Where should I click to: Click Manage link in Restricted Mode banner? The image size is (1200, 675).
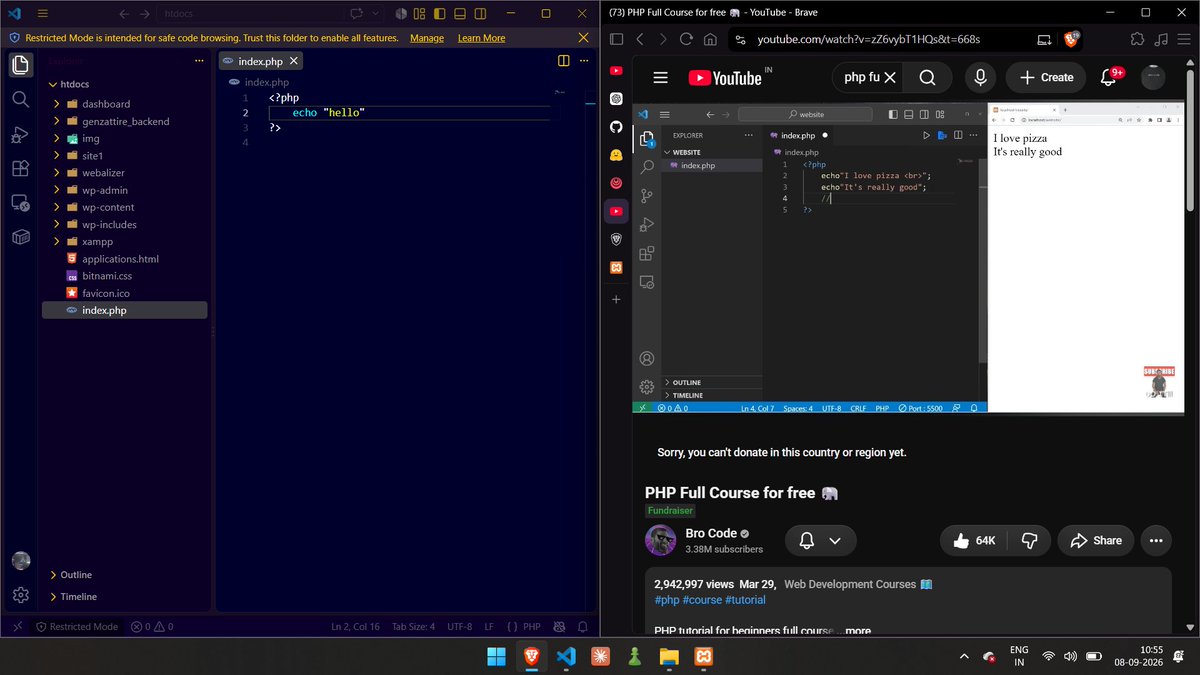tap(427, 38)
